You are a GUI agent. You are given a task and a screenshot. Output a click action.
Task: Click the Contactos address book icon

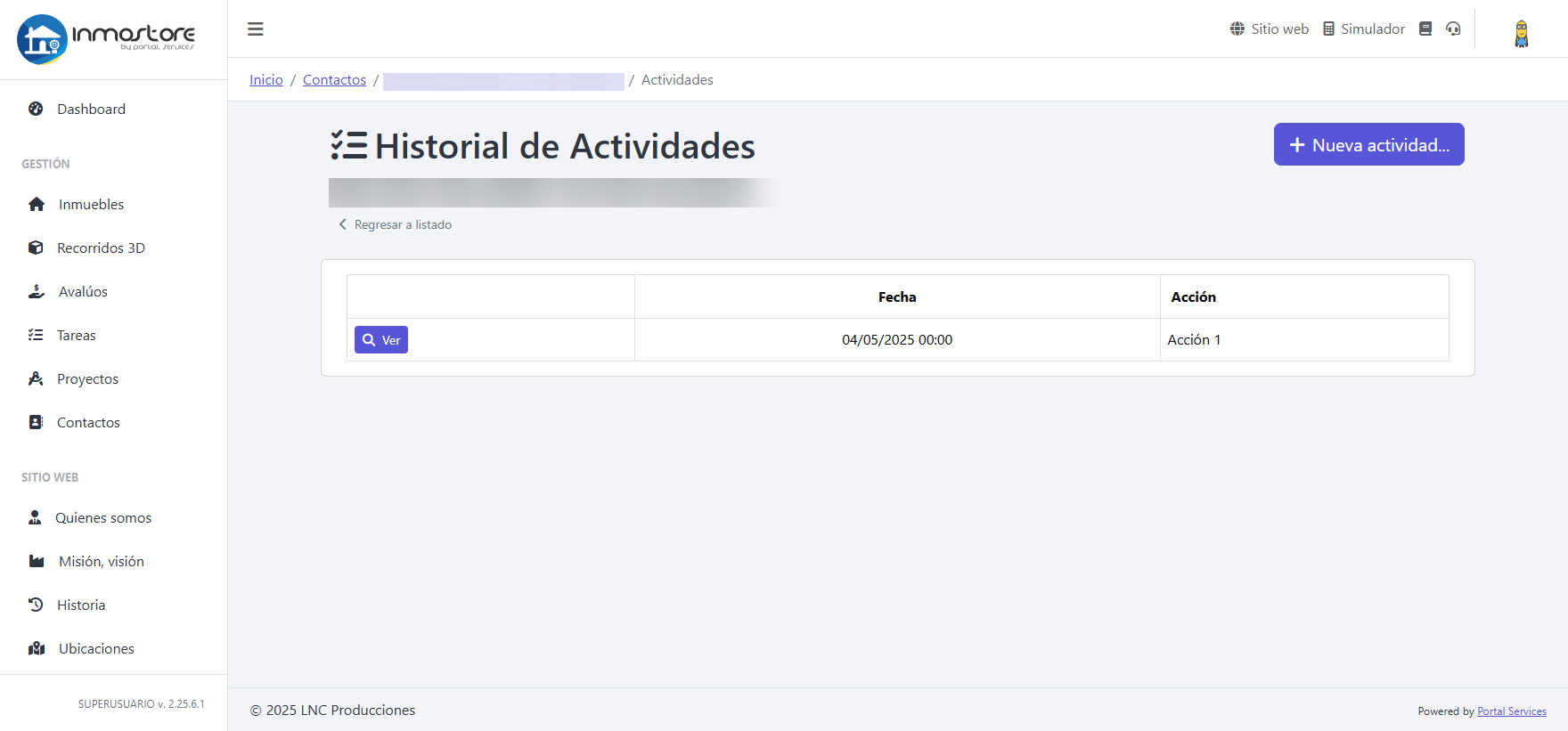tap(36, 422)
